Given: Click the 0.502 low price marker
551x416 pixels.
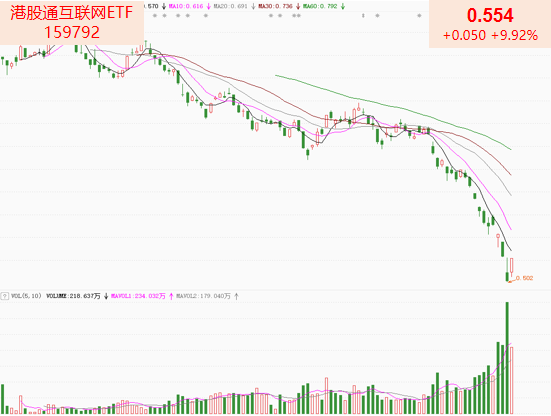Looking at the screenshot, I should (x=524, y=278).
